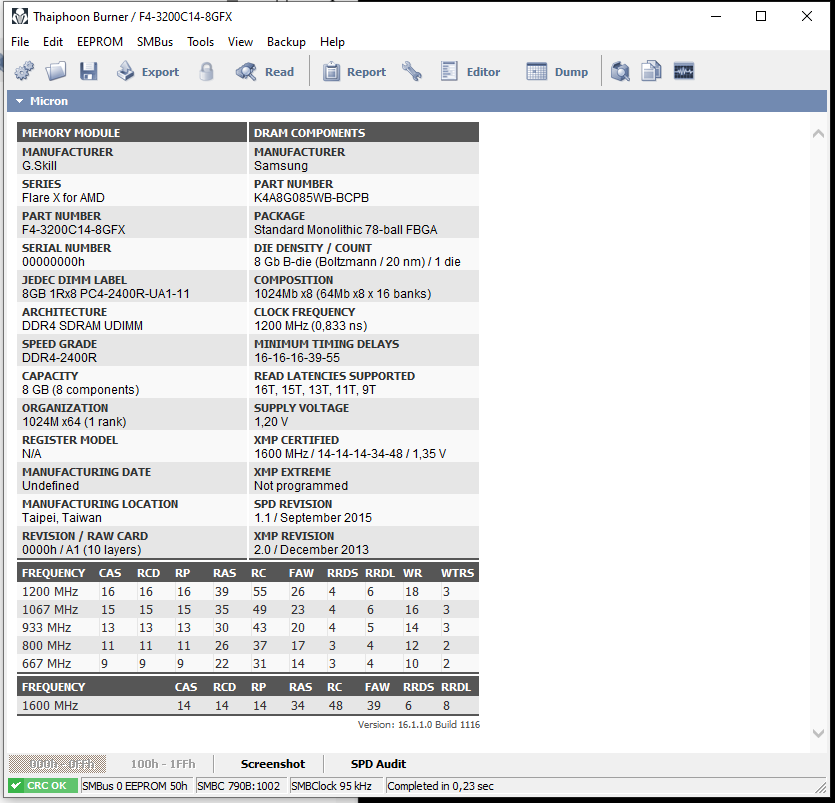Click the MEMORY MODULE column header
The height and width of the screenshot is (803, 835).
(x=132, y=133)
